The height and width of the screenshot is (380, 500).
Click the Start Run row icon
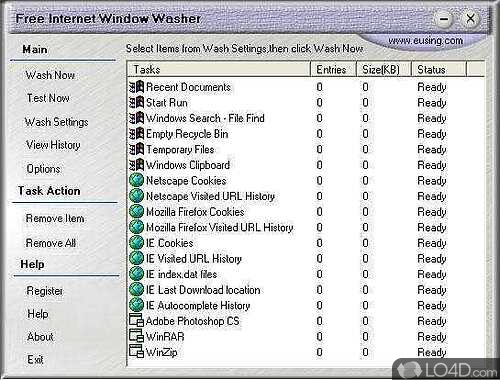click(137, 103)
